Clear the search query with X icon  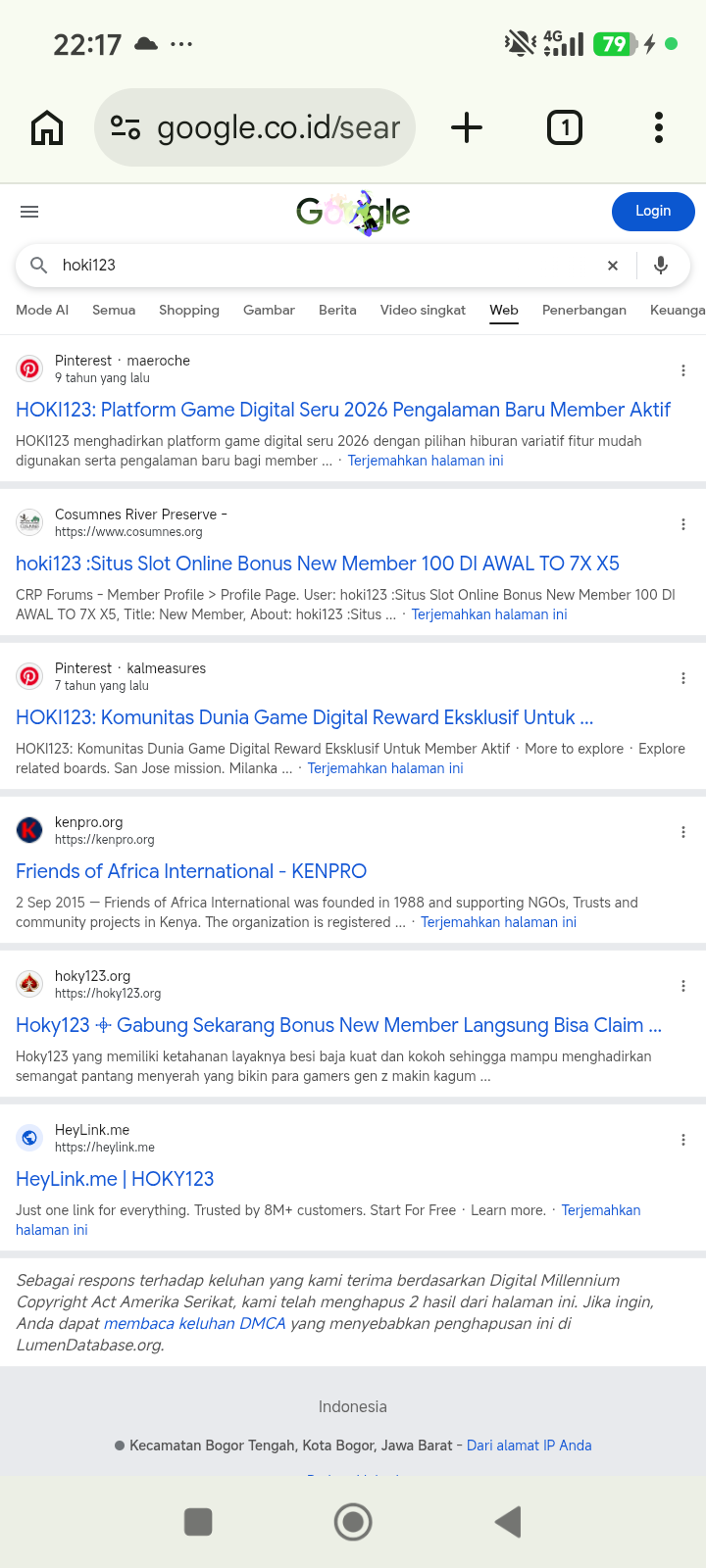coord(613,266)
